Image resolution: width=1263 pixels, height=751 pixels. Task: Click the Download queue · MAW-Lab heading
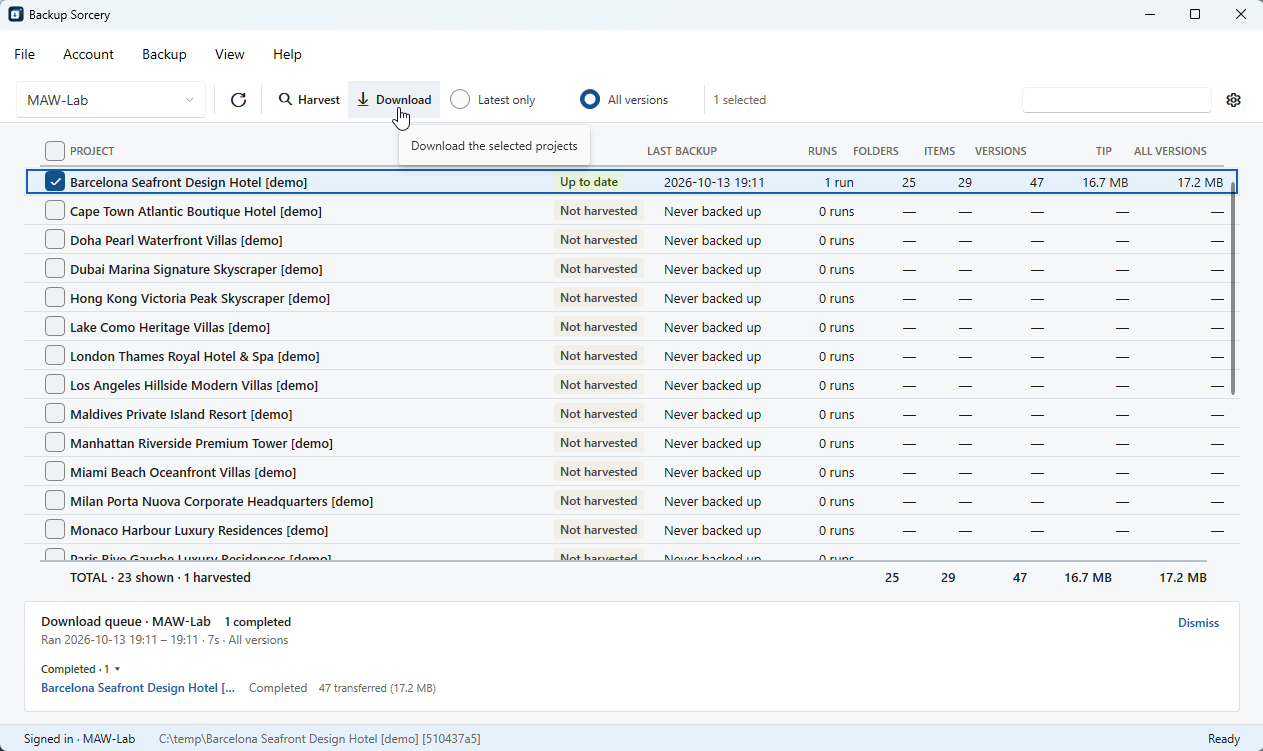click(126, 622)
